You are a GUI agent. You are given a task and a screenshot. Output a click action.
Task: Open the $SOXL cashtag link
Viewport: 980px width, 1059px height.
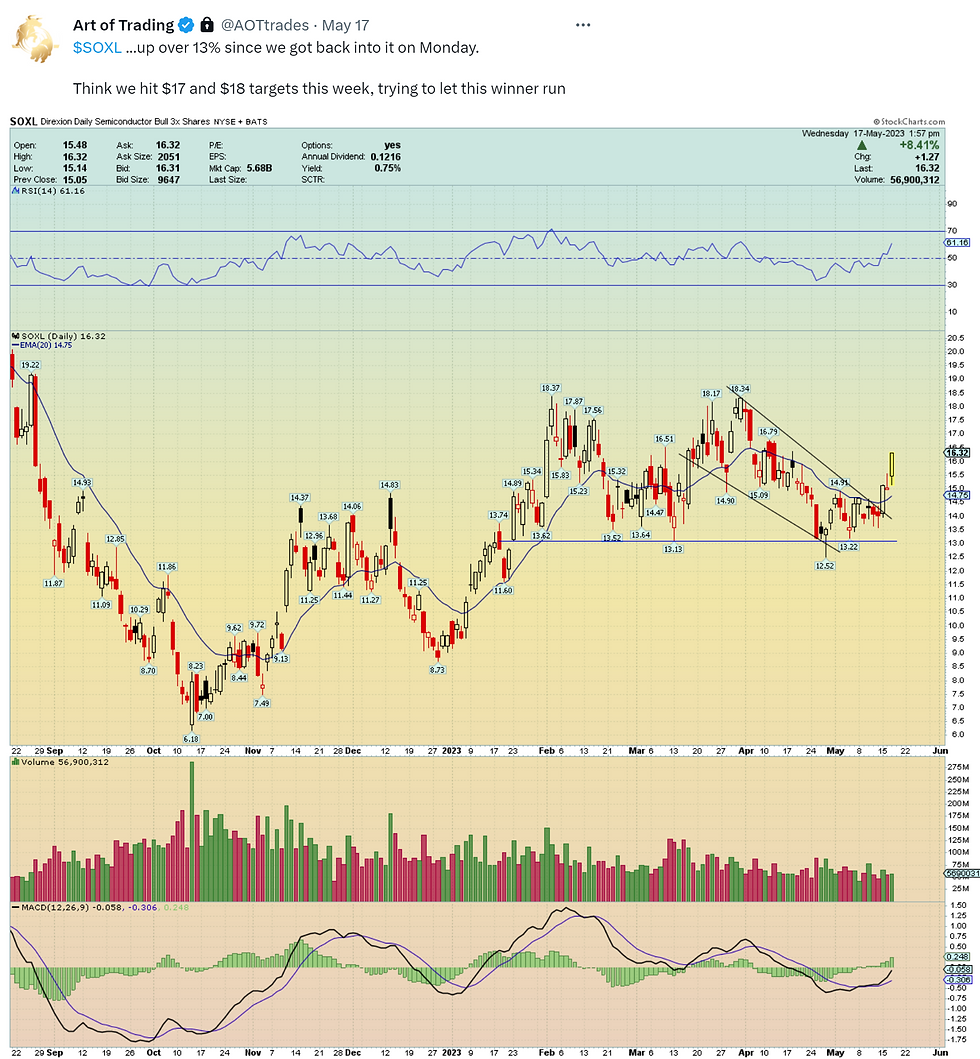(97, 48)
